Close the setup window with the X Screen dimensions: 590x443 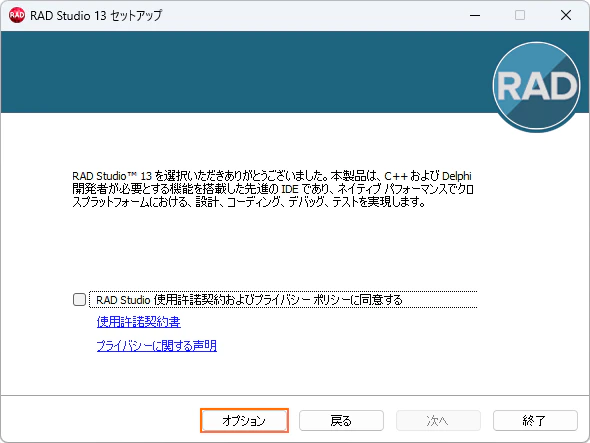click(566, 15)
